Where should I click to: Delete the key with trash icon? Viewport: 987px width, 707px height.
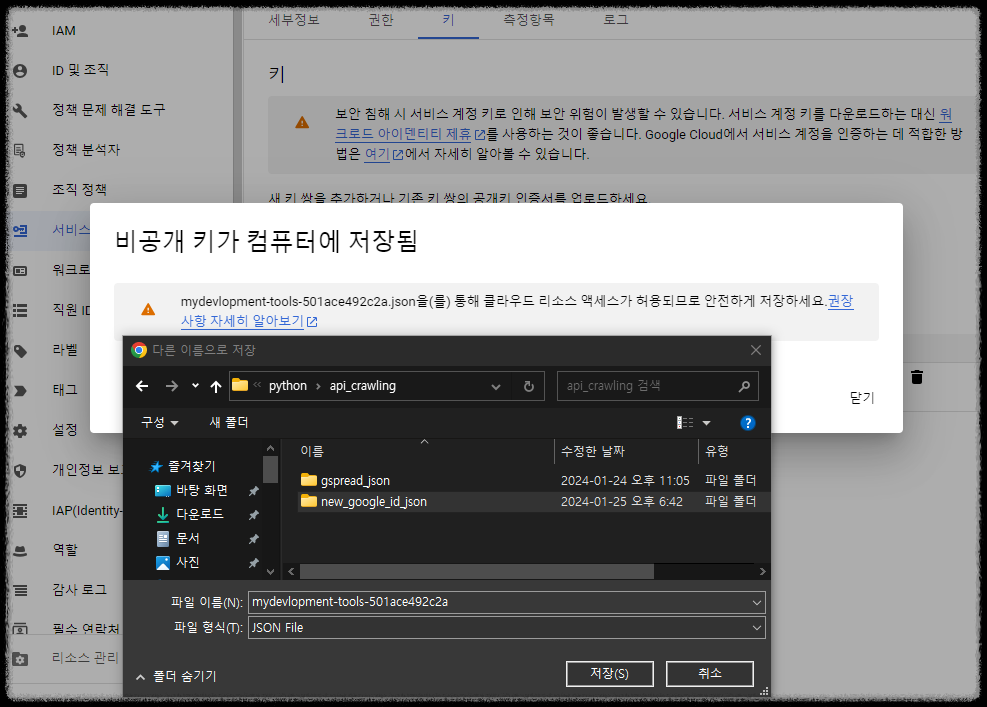pyautogui.click(x=916, y=377)
